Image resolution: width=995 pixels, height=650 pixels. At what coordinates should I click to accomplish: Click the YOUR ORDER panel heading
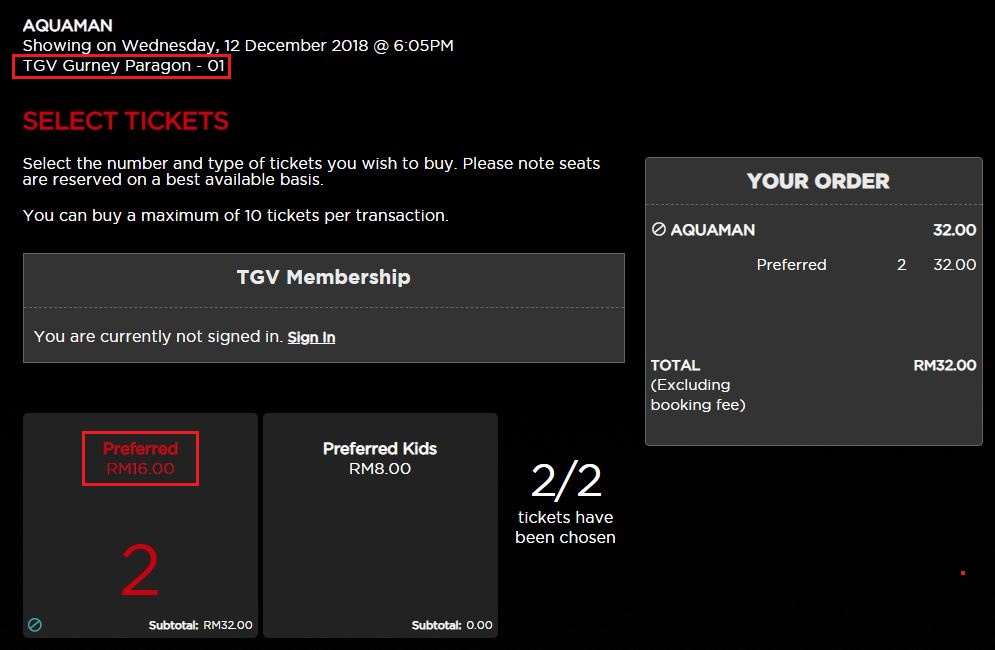tap(817, 181)
